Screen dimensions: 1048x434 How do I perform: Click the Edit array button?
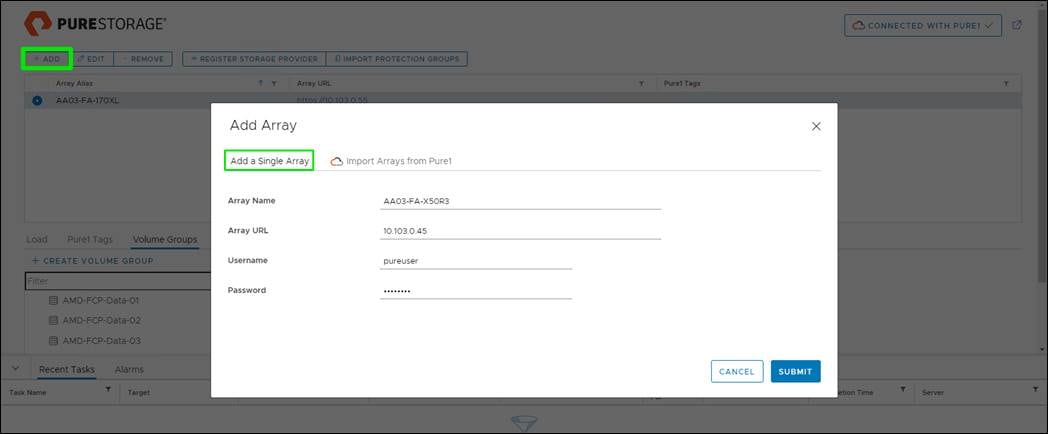point(92,59)
